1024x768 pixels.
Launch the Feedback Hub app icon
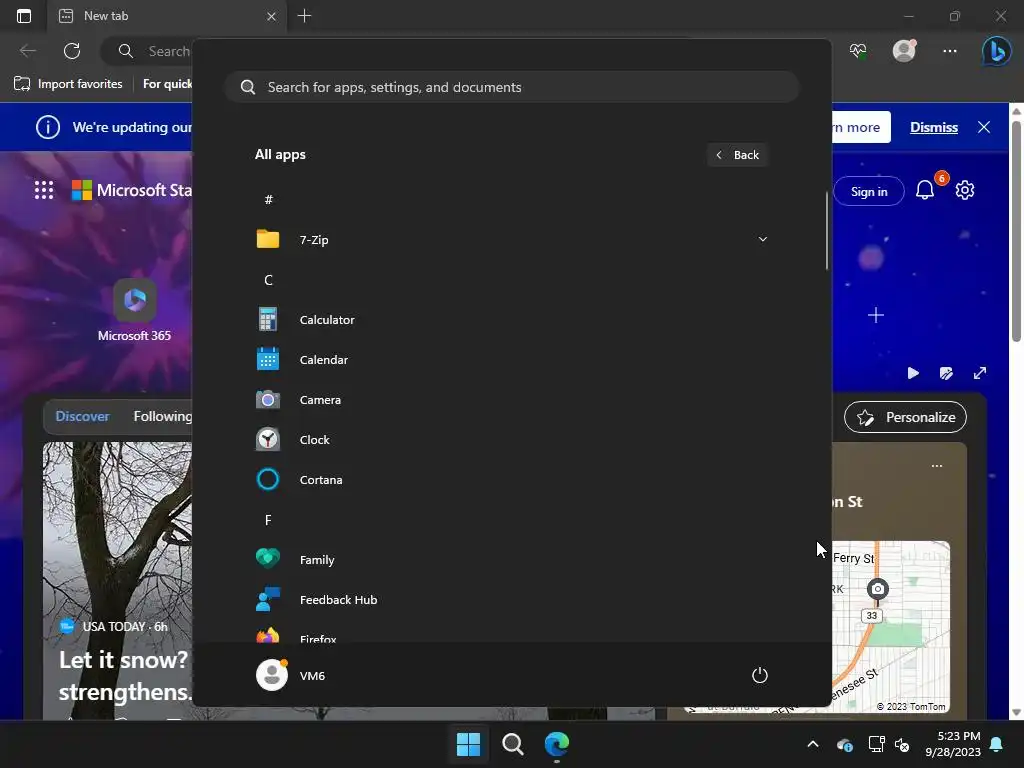pos(268,600)
